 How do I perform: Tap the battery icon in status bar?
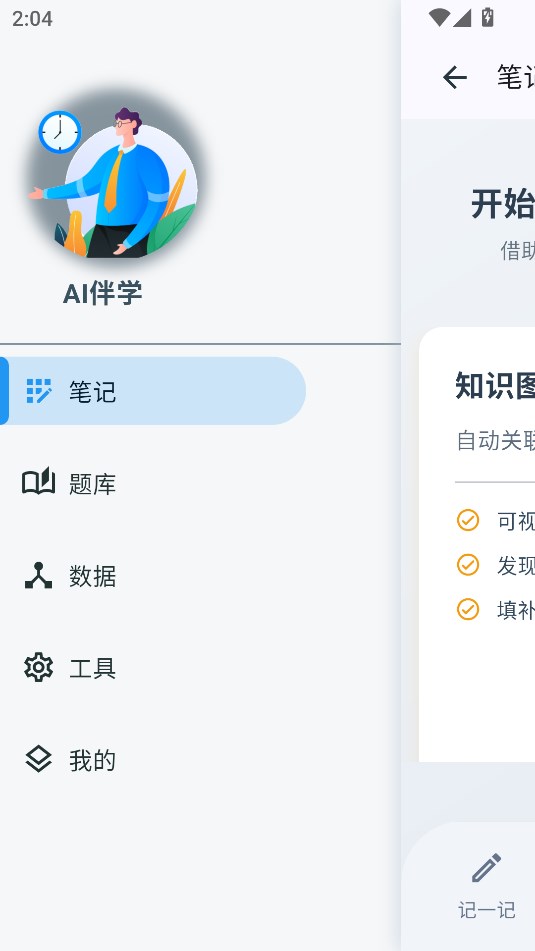click(488, 17)
